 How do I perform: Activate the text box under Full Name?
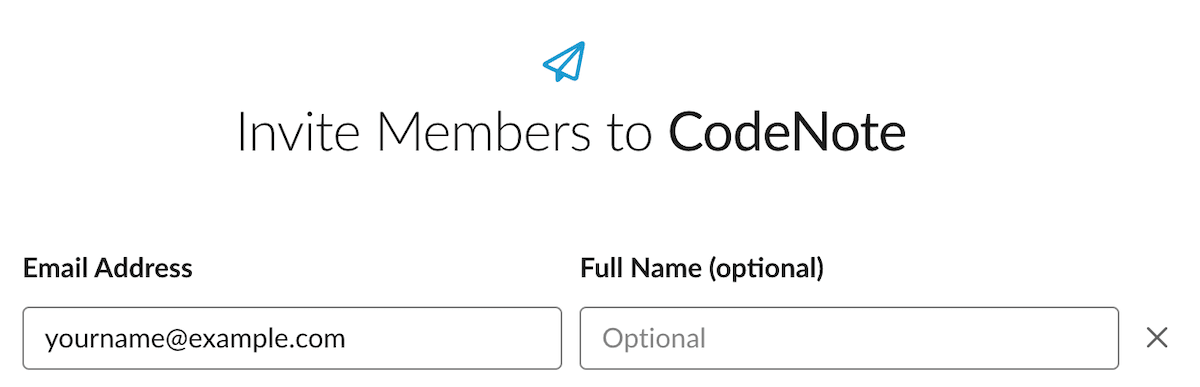(849, 338)
